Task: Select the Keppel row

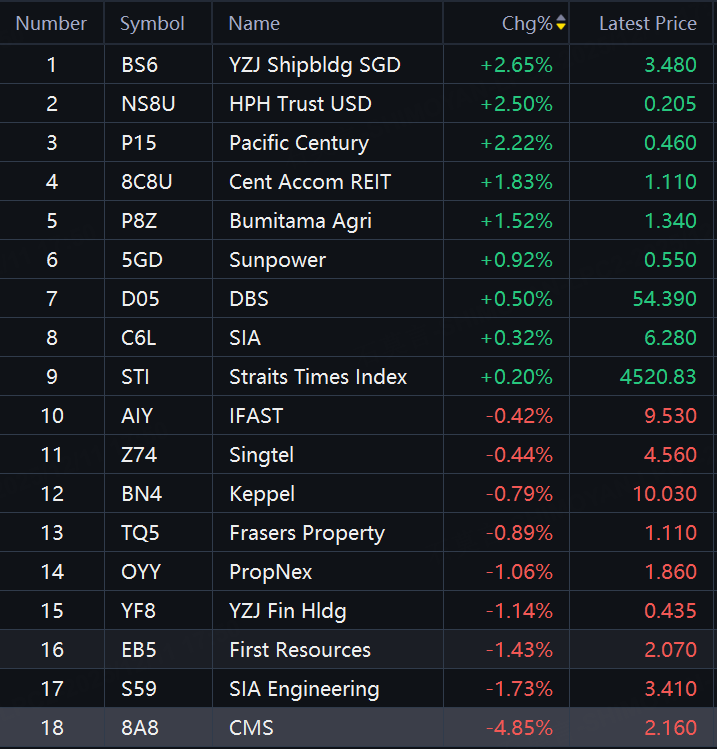Action: tap(261, 494)
